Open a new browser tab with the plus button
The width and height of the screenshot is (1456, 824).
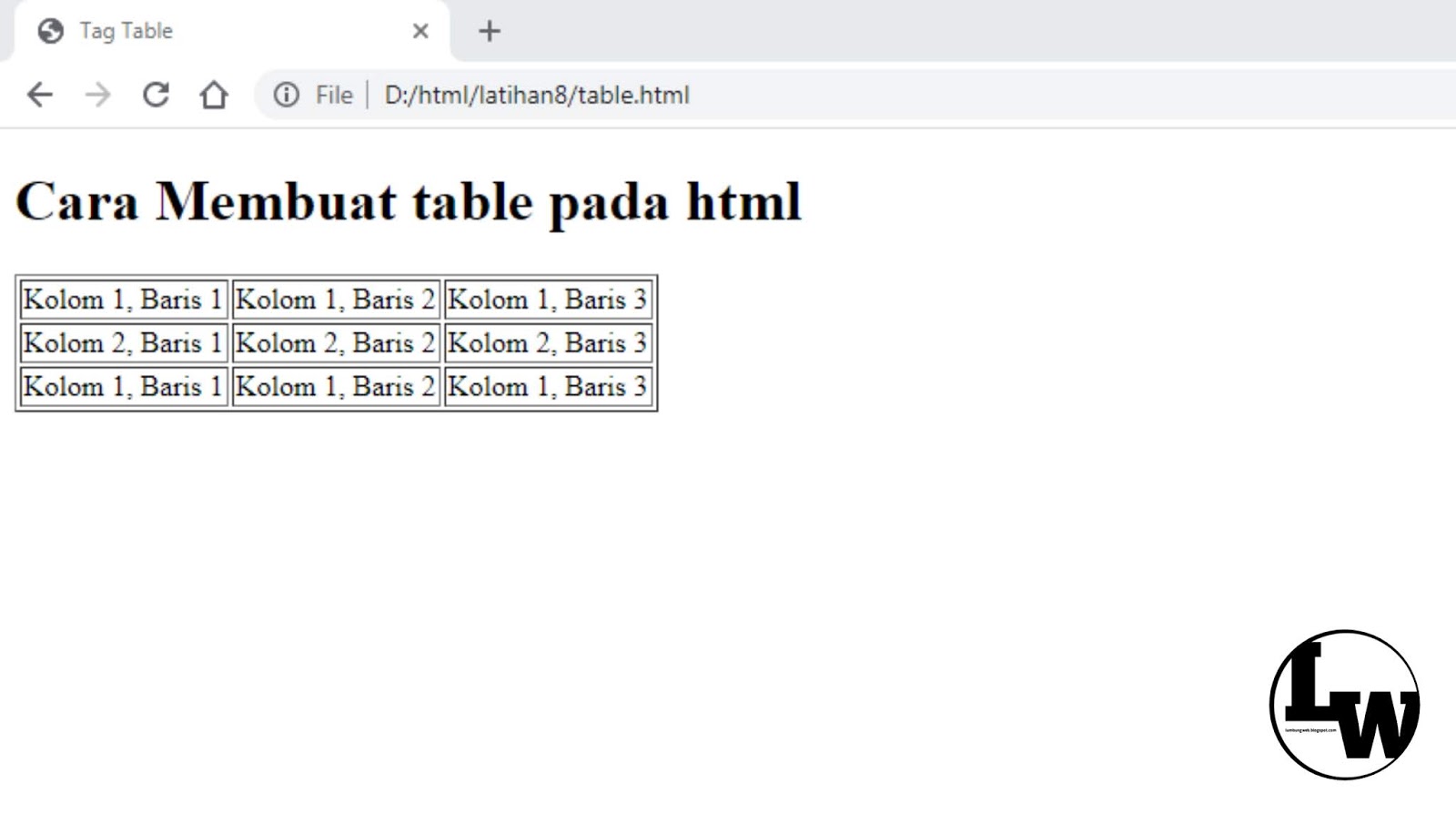490,31
